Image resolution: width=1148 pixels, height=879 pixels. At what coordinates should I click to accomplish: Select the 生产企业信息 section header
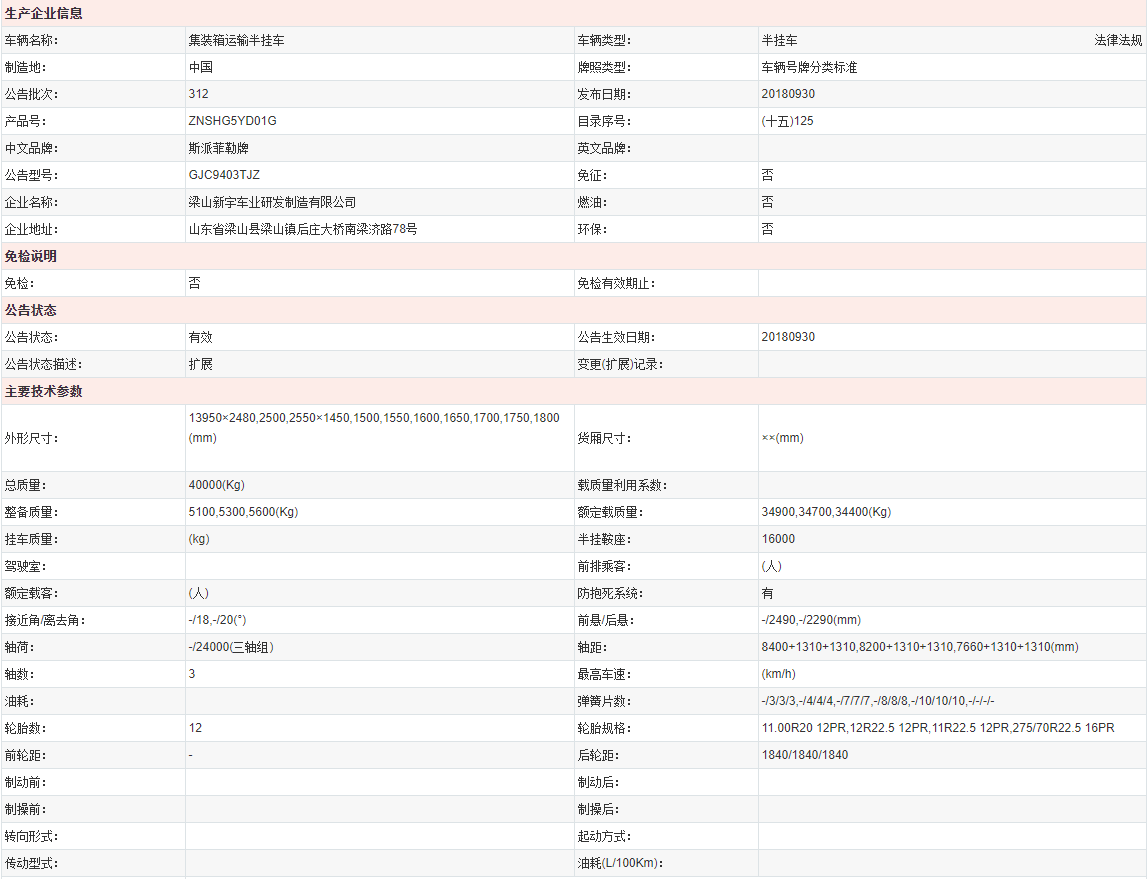pyautogui.click(x=44, y=14)
